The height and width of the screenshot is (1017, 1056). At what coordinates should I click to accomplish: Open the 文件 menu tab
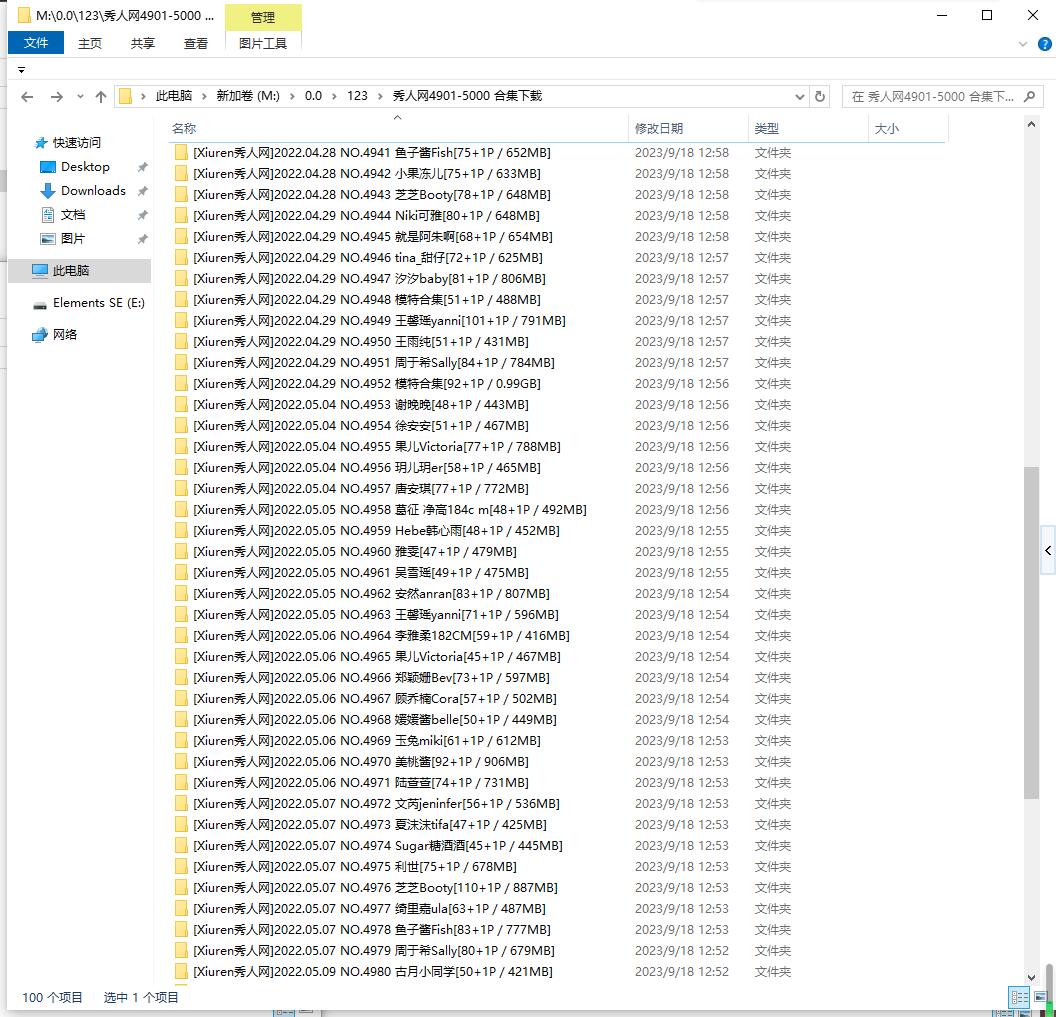coord(36,43)
